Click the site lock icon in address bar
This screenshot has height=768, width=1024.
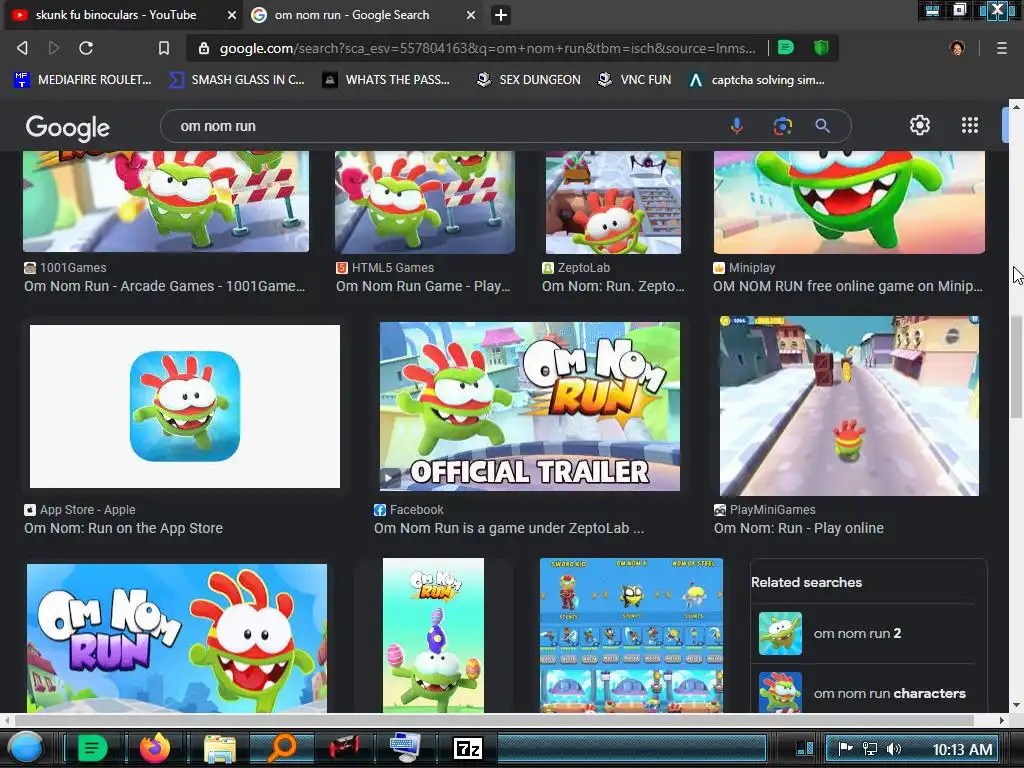point(204,48)
